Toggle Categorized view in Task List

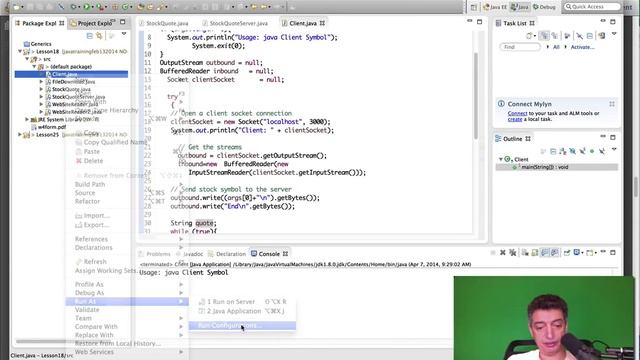click(544, 36)
